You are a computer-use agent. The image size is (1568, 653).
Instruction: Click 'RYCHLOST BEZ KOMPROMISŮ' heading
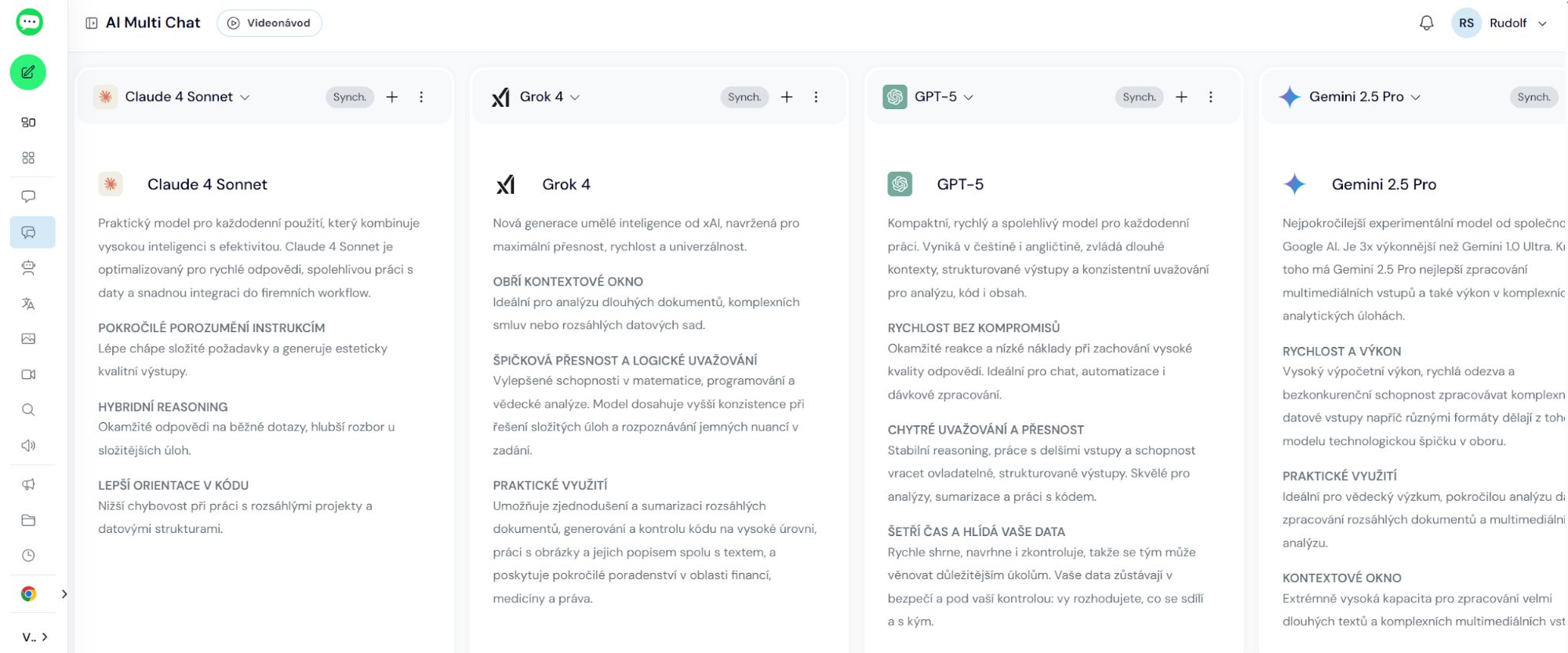pos(973,328)
